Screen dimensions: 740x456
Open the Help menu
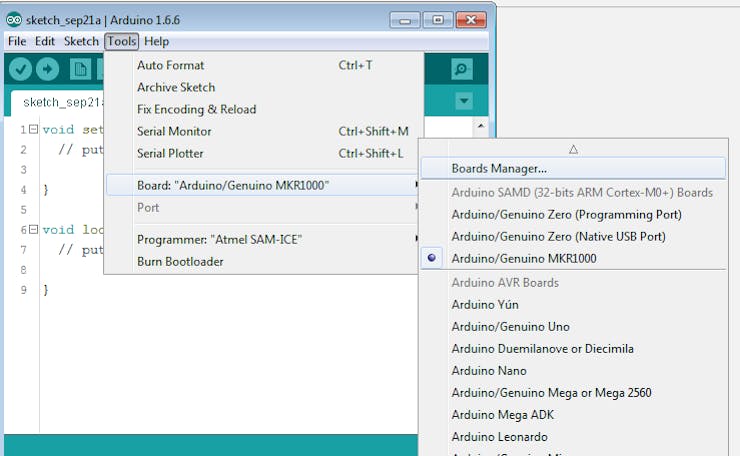coord(157,42)
